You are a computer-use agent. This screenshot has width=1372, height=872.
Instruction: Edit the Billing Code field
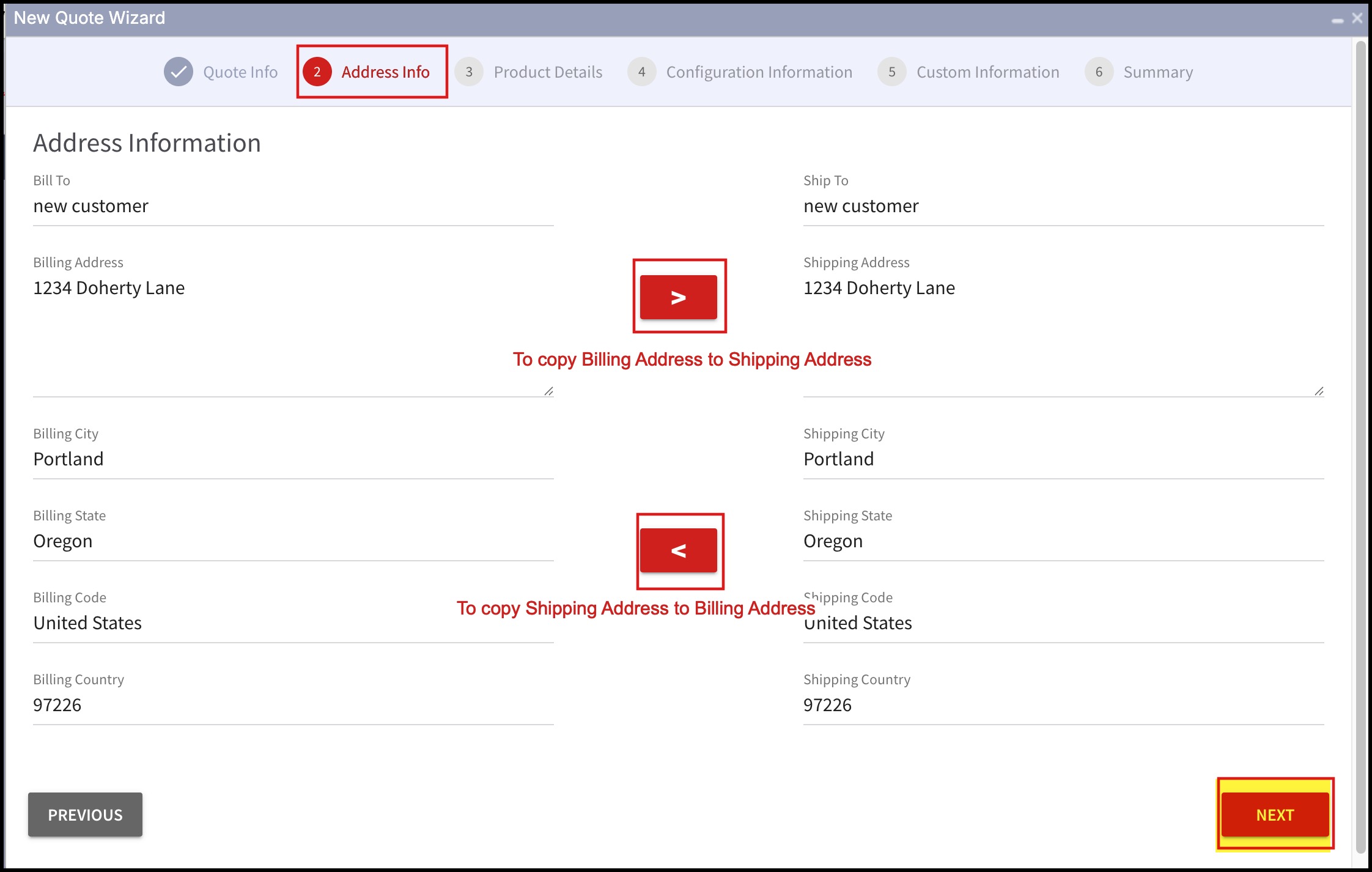[x=293, y=624]
